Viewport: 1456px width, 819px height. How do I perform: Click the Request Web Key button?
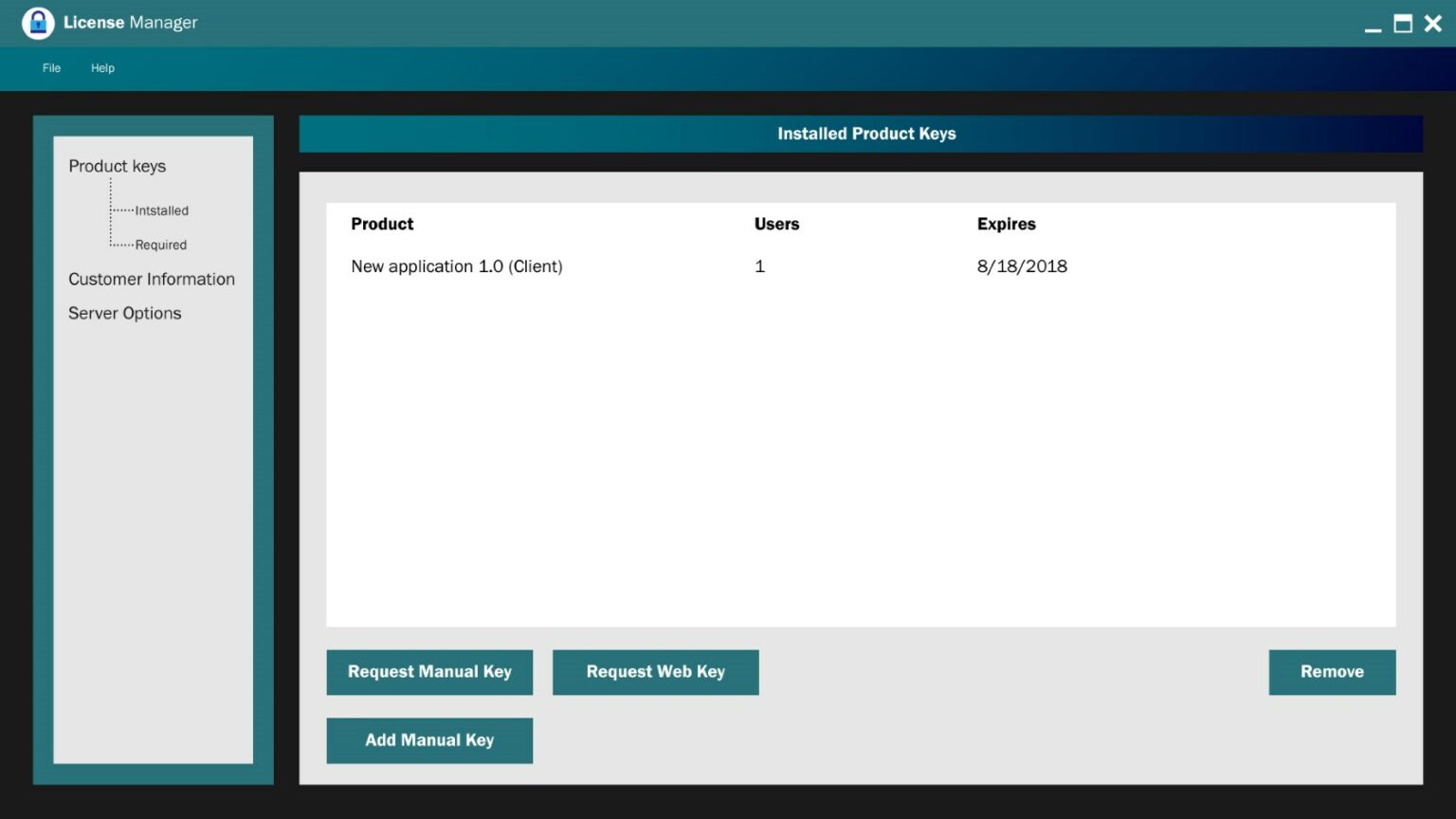[655, 672]
